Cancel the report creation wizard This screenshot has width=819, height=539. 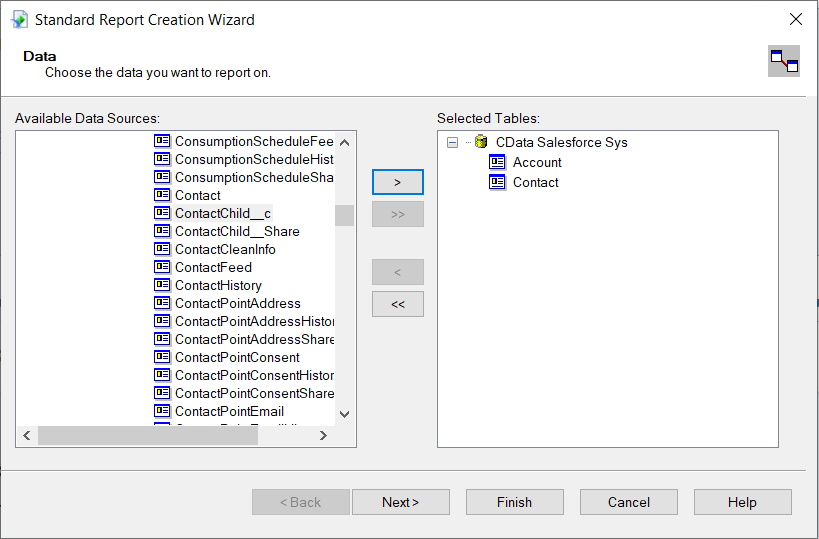628,502
